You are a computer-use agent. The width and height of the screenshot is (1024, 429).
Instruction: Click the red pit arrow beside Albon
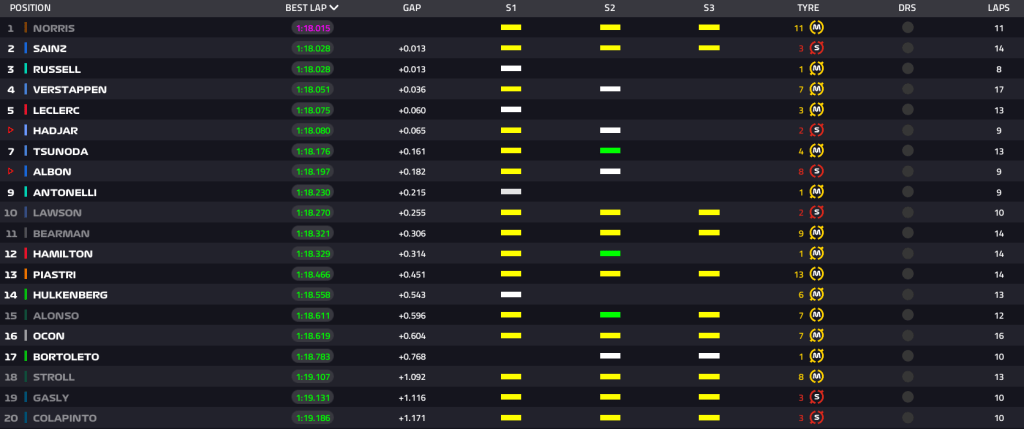10,171
